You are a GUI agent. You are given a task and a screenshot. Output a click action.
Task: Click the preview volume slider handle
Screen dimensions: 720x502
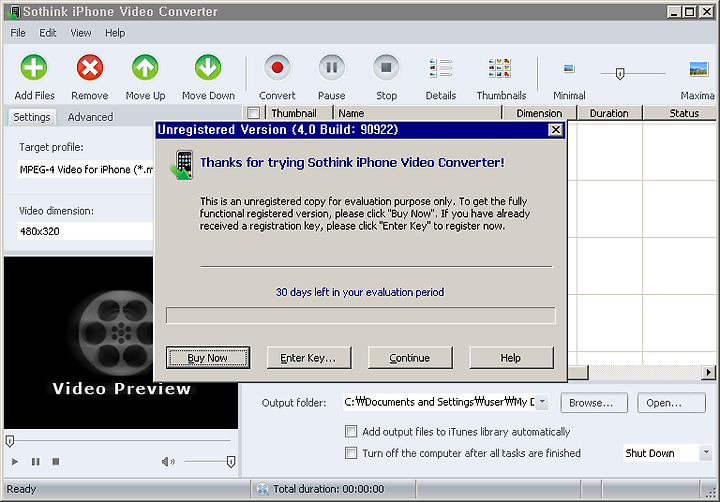coord(231,462)
